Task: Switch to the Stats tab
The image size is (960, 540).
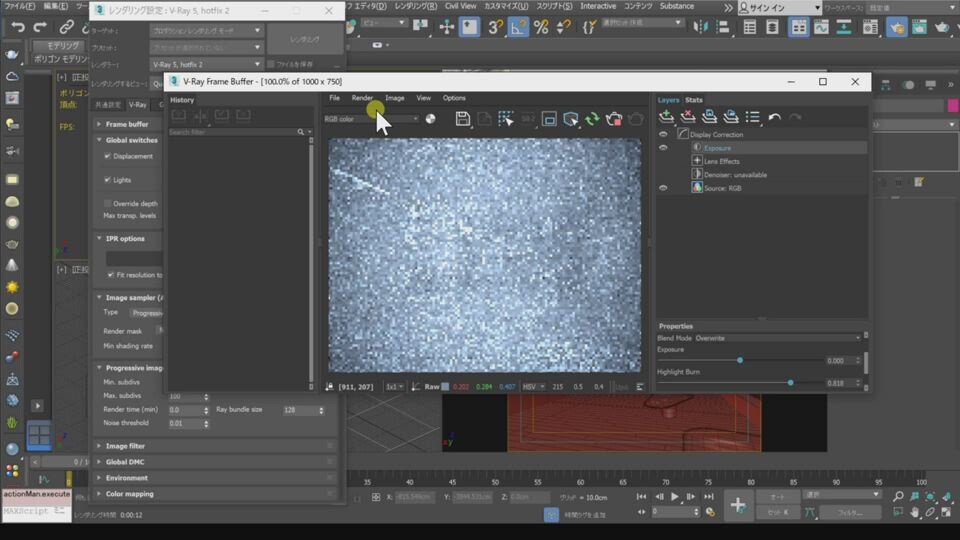Action: click(694, 100)
